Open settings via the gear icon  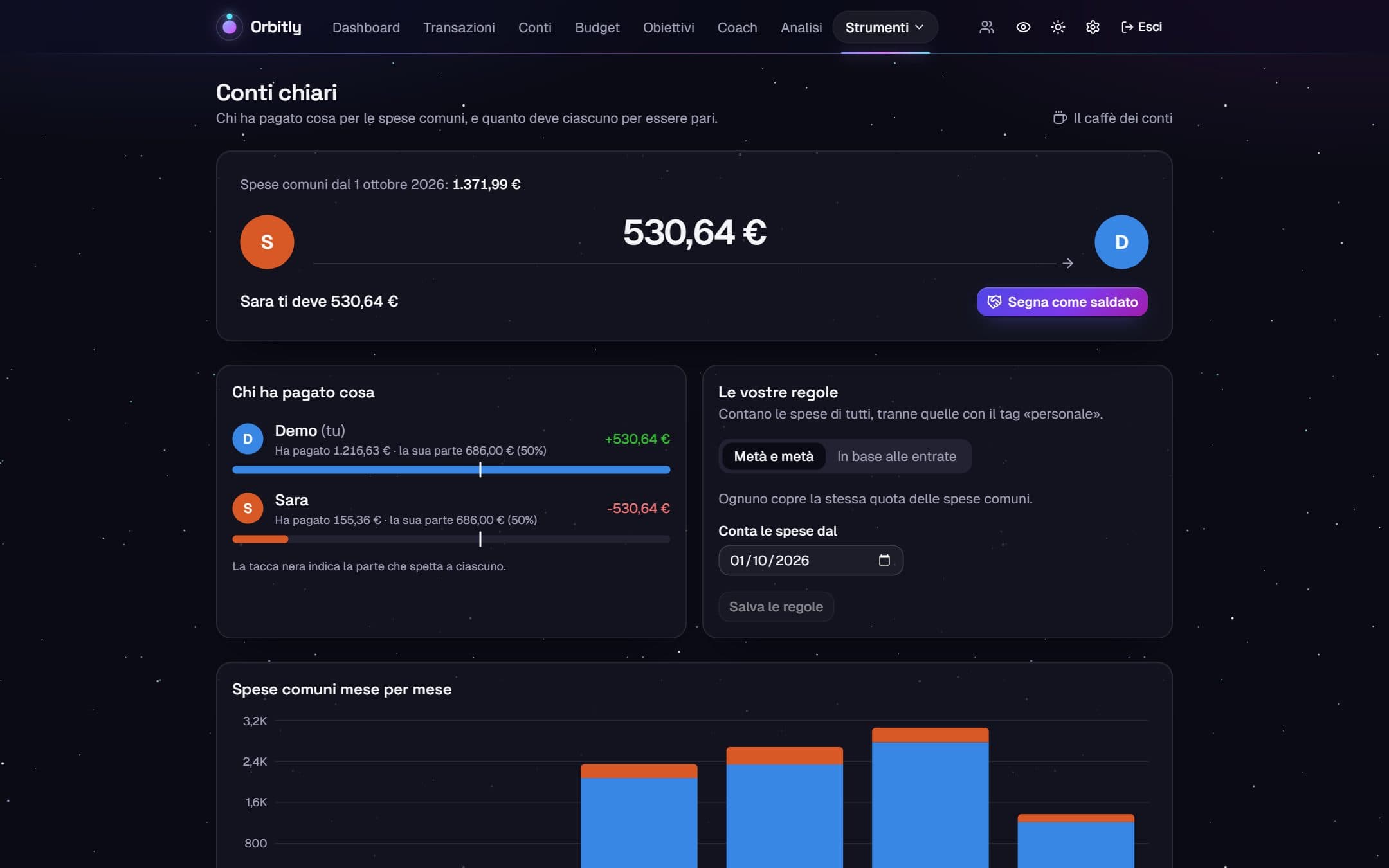pyautogui.click(x=1093, y=27)
